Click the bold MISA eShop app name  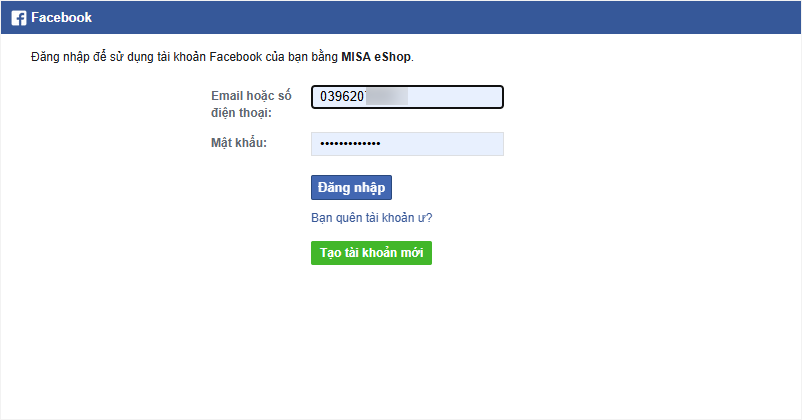click(x=376, y=57)
